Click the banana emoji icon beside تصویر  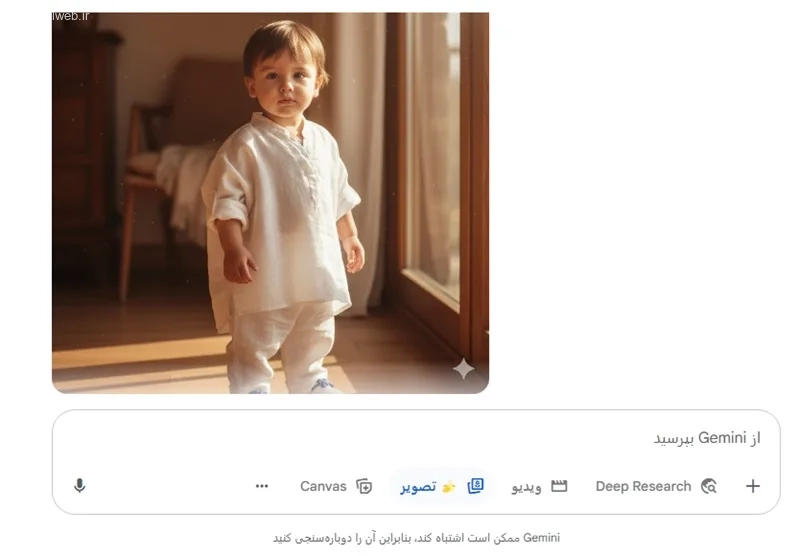coord(448,487)
